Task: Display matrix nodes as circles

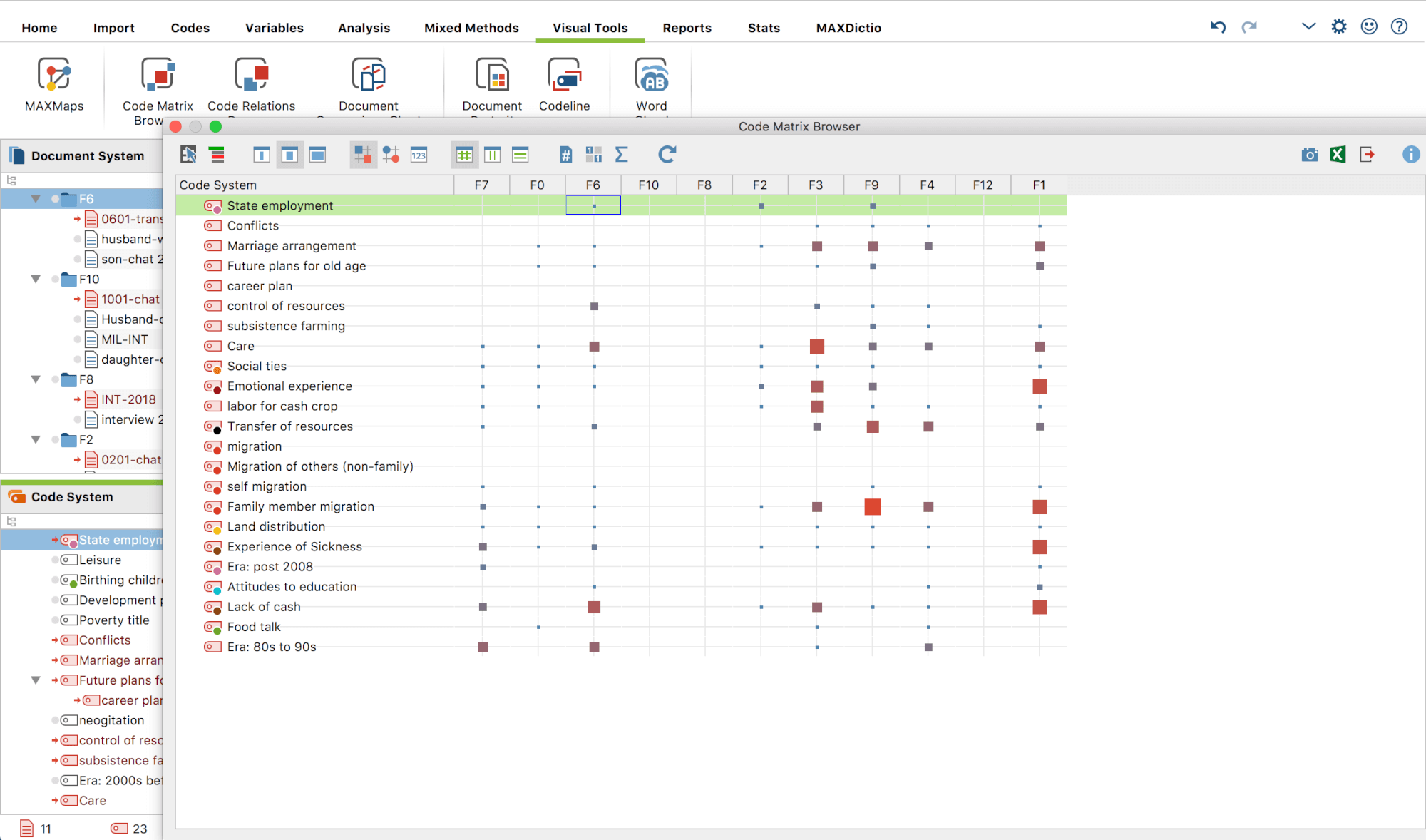Action: click(x=391, y=155)
